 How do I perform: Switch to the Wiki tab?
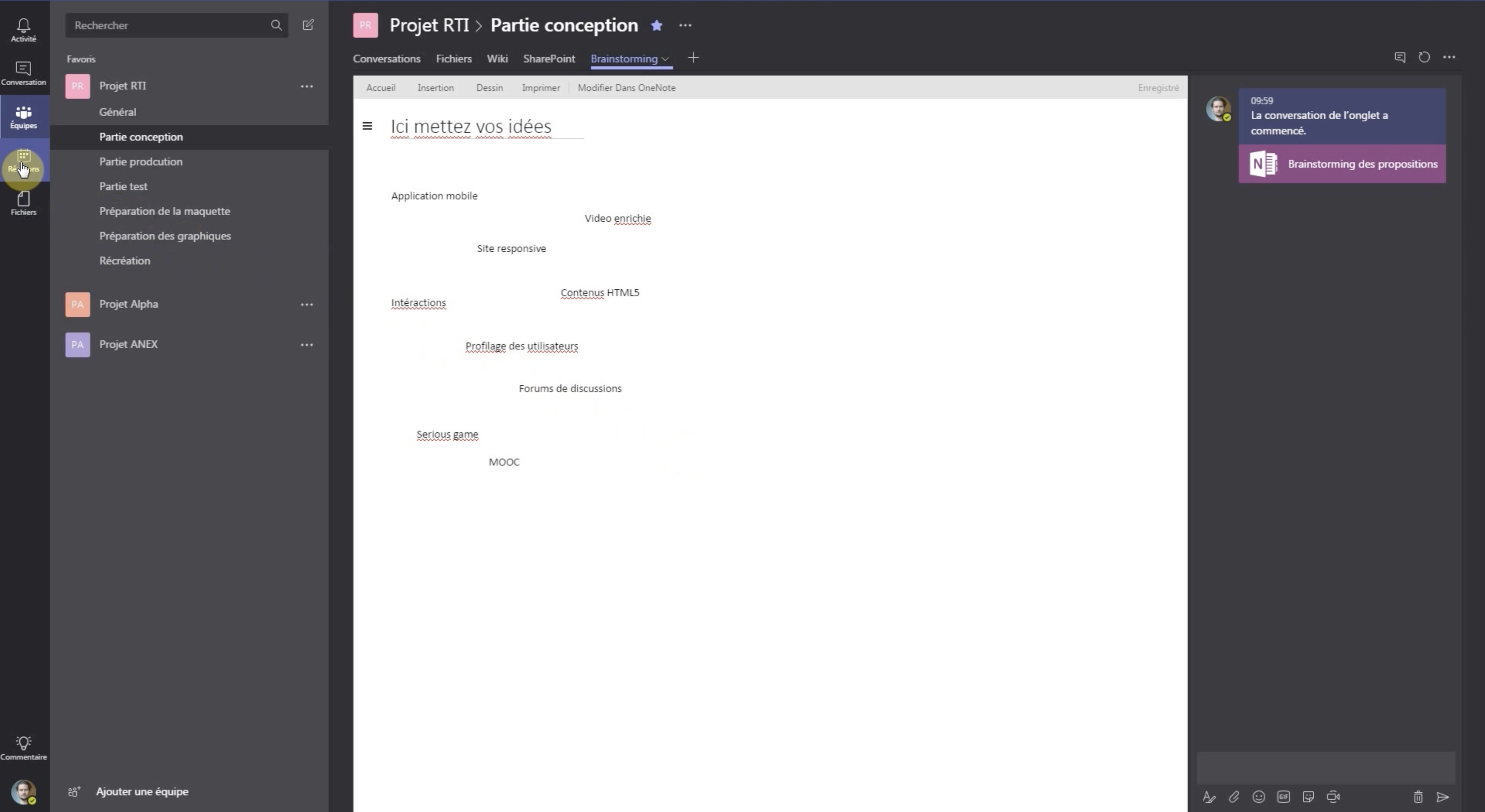(497, 58)
